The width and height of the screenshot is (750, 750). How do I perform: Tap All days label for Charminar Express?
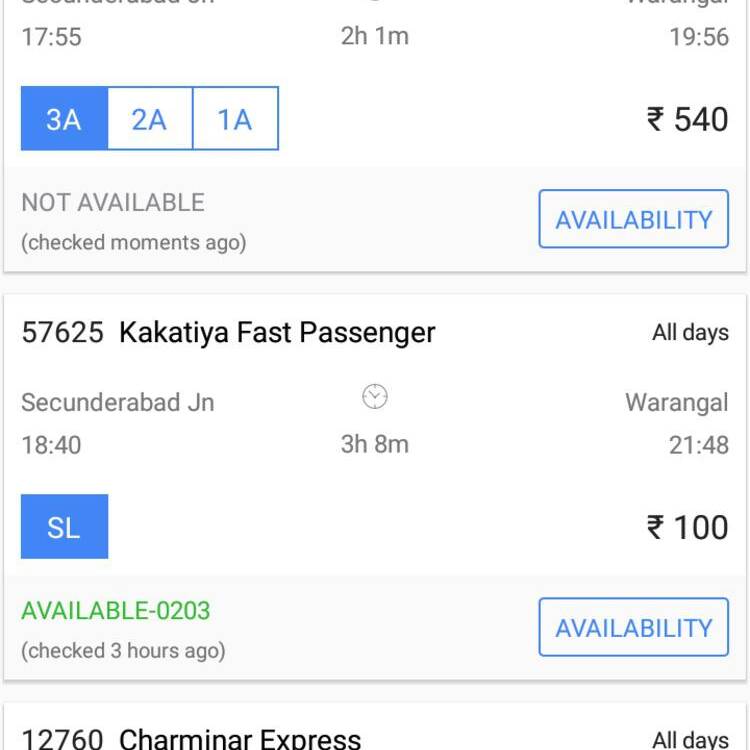[x=690, y=739]
